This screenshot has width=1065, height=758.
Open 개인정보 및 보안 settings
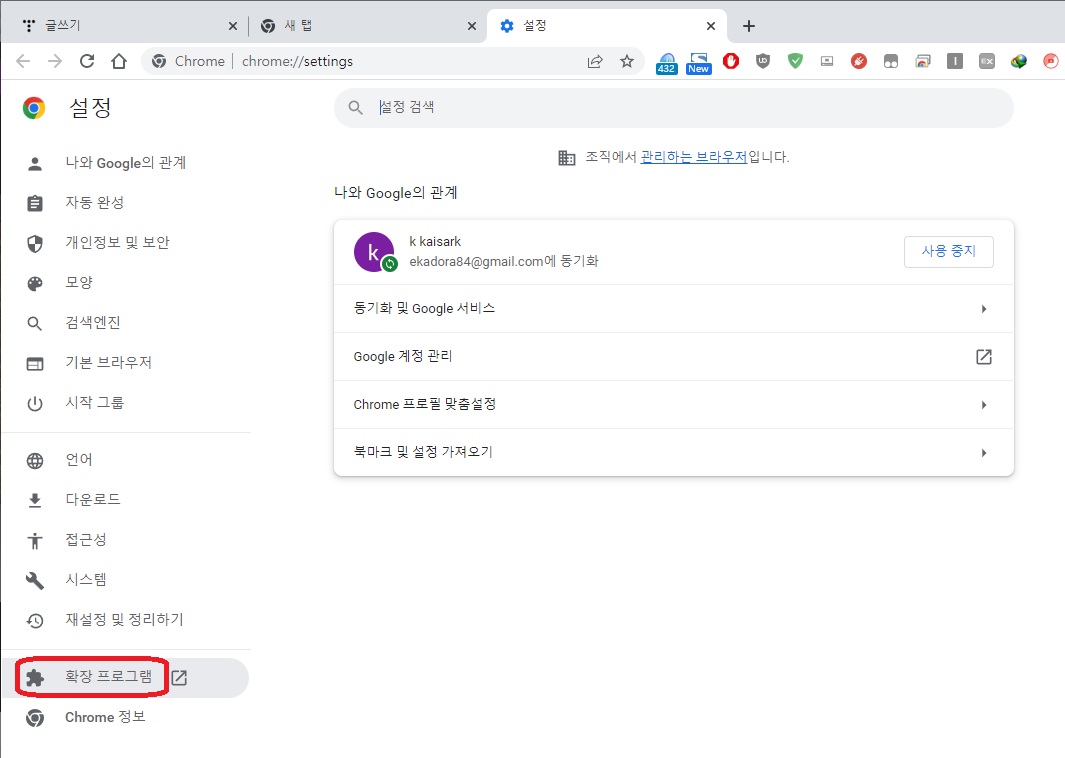click(x=126, y=242)
